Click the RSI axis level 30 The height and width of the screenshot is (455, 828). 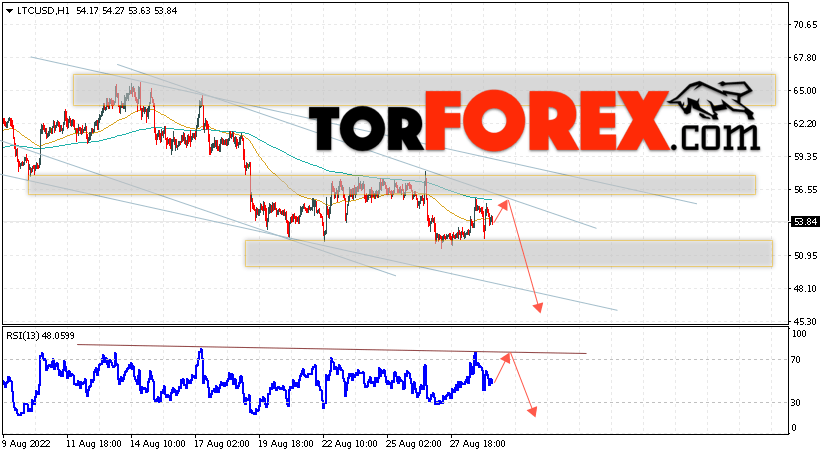point(796,403)
